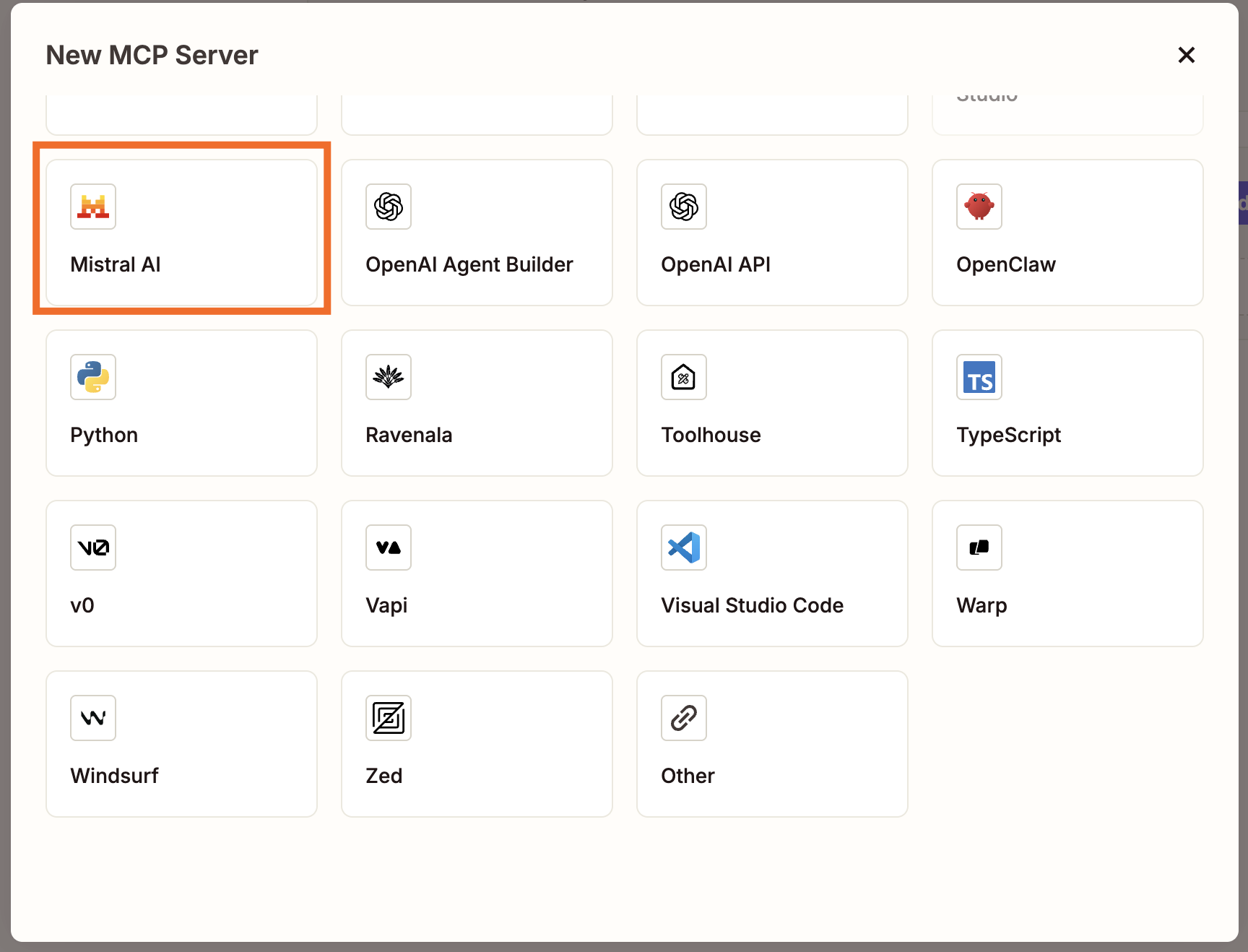
Task: Pick the Other label
Action: click(x=688, y=776)
